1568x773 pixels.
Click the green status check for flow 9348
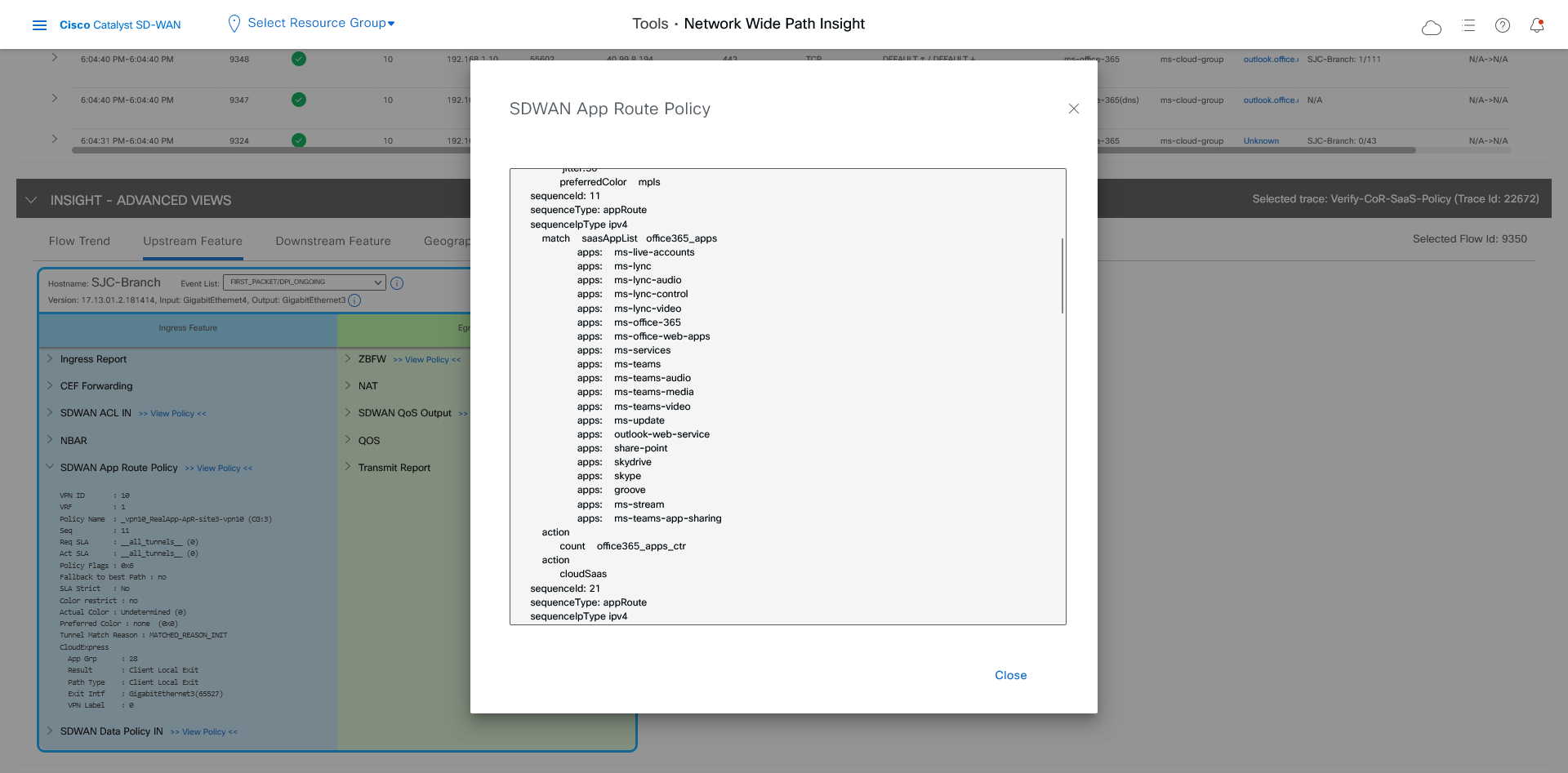299,59
